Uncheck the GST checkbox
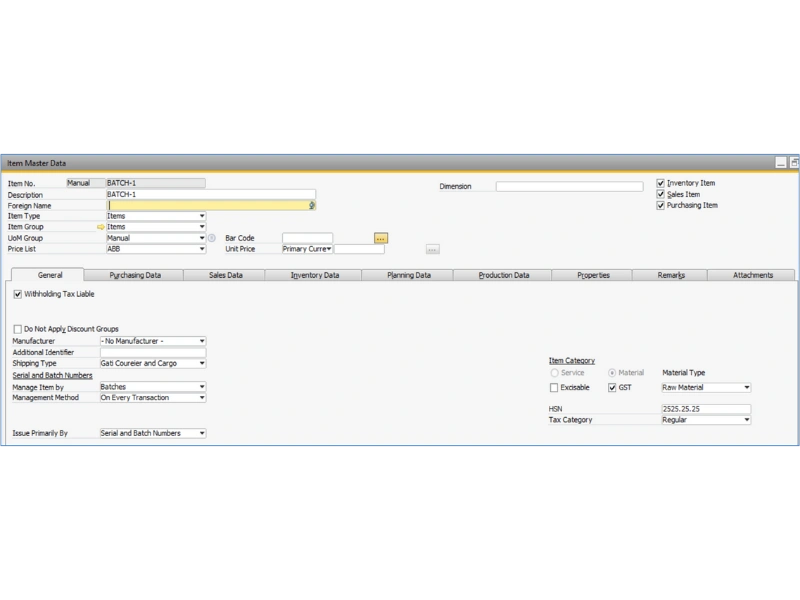This screenshot has height=600, width=800. coord(611,388)
